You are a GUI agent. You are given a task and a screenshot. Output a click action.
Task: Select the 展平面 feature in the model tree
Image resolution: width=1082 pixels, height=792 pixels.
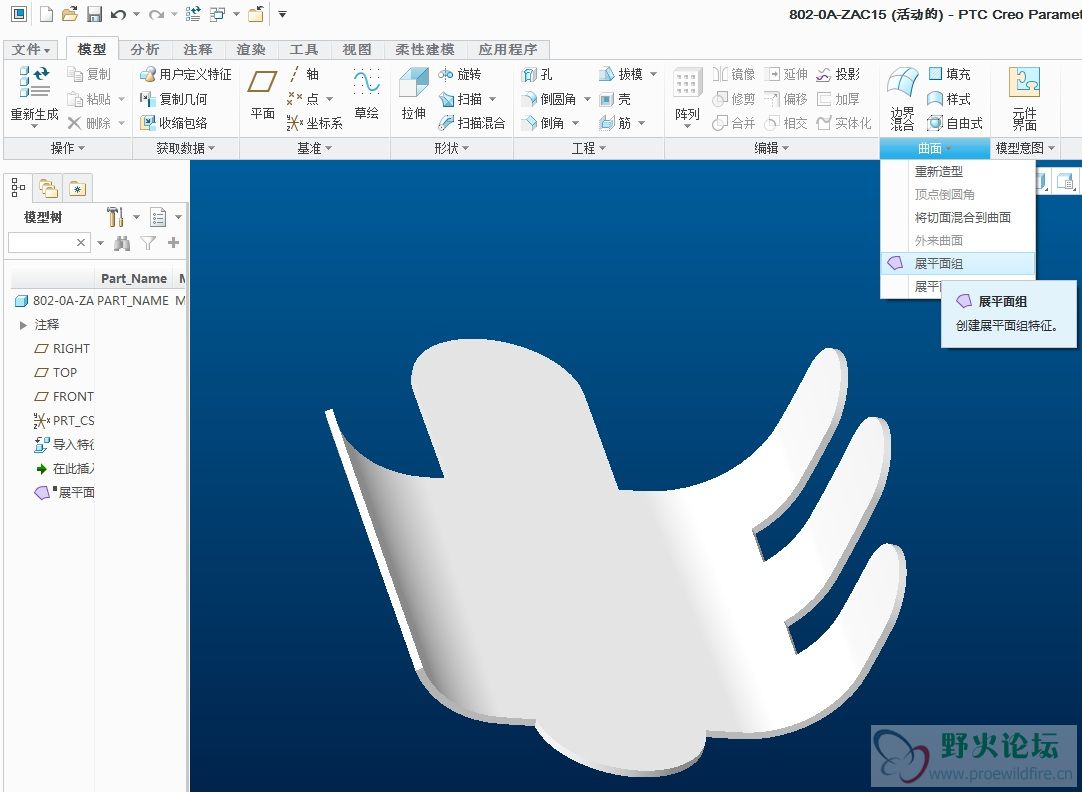pos(64,492)
